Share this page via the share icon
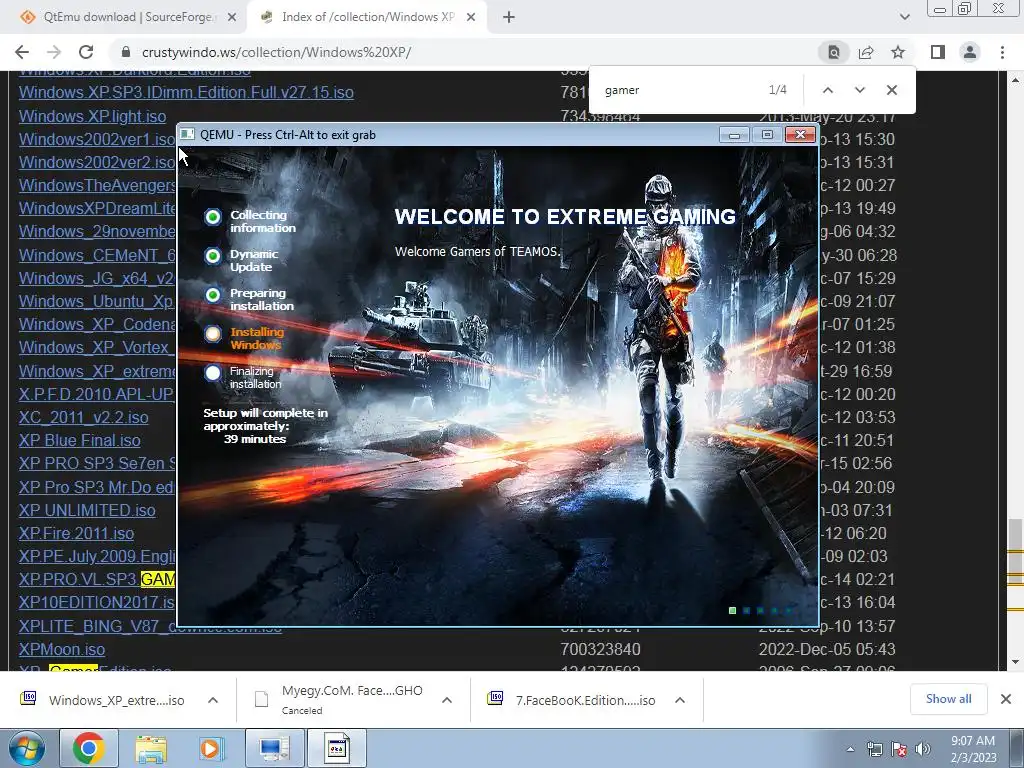 [866, 52]
